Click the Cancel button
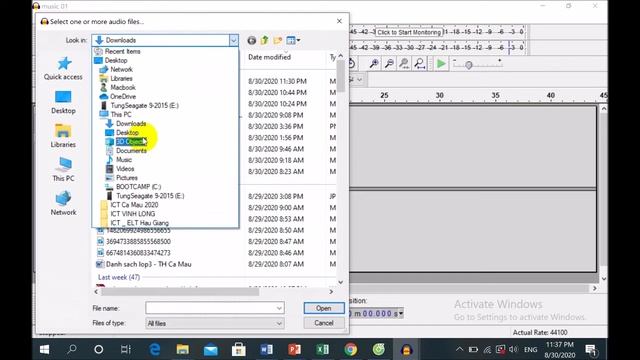 point(324,323)
